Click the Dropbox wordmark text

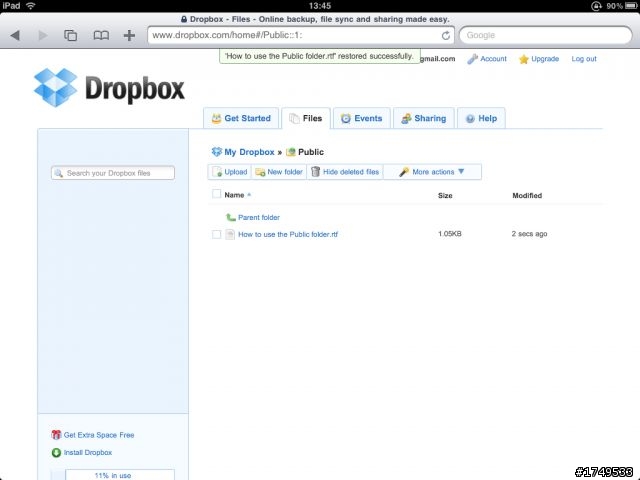(x=135, y=89)
